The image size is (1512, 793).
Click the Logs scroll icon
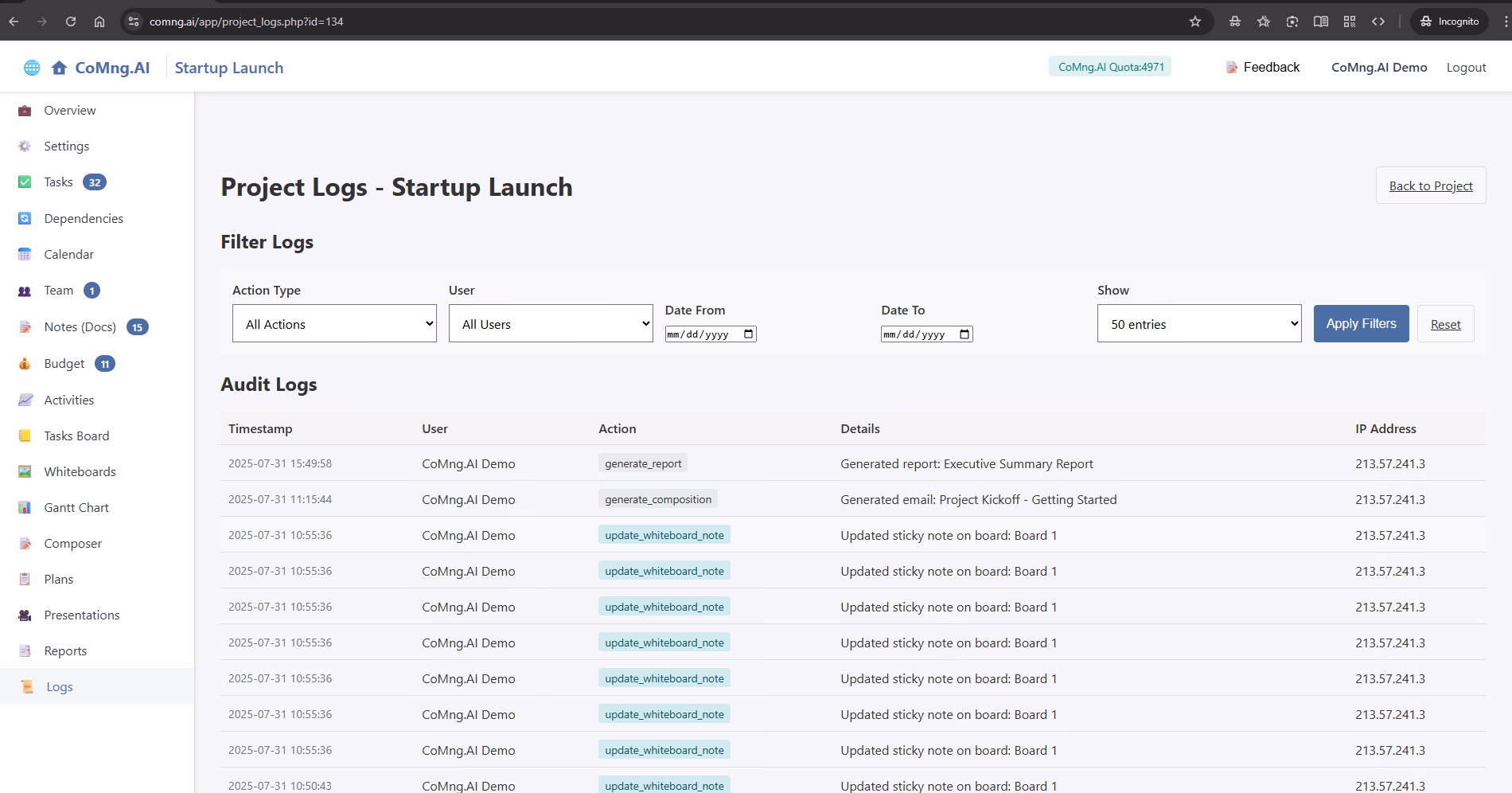click(x=27, y=687)
